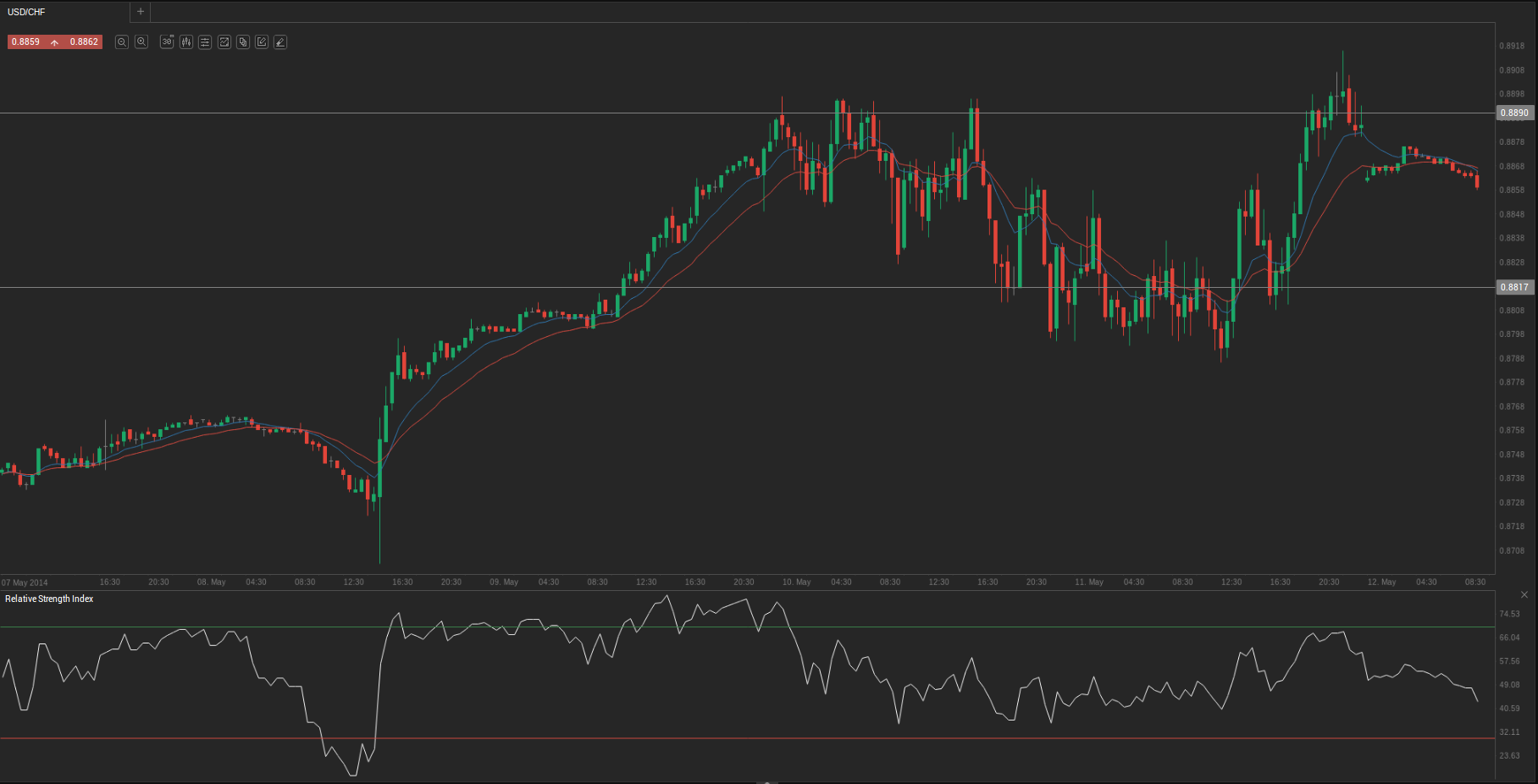Click the 0.8859 sell price button
Image resolution: width=1538 pixels, height=784 pixels.
click(x=26, y=41)
